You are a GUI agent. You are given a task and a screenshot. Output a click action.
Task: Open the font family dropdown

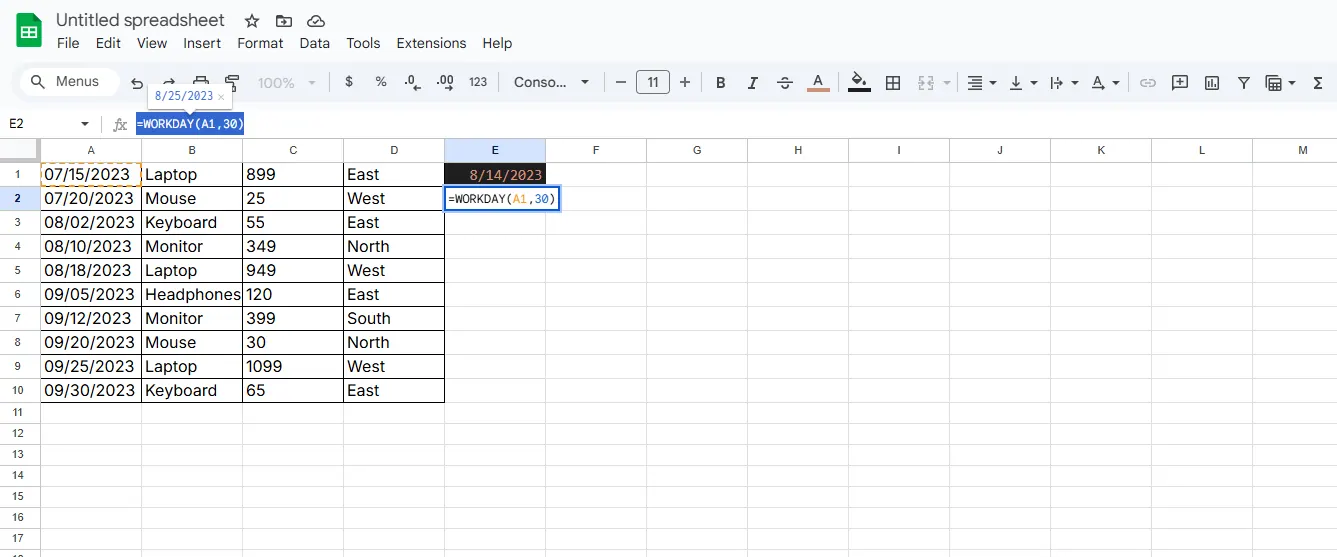click(552, 82)
